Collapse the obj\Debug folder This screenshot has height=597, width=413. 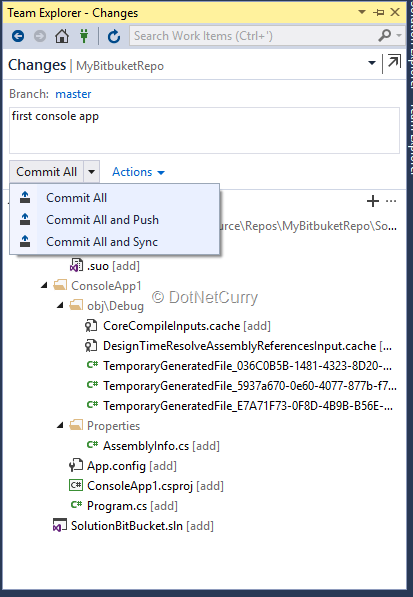60,305
